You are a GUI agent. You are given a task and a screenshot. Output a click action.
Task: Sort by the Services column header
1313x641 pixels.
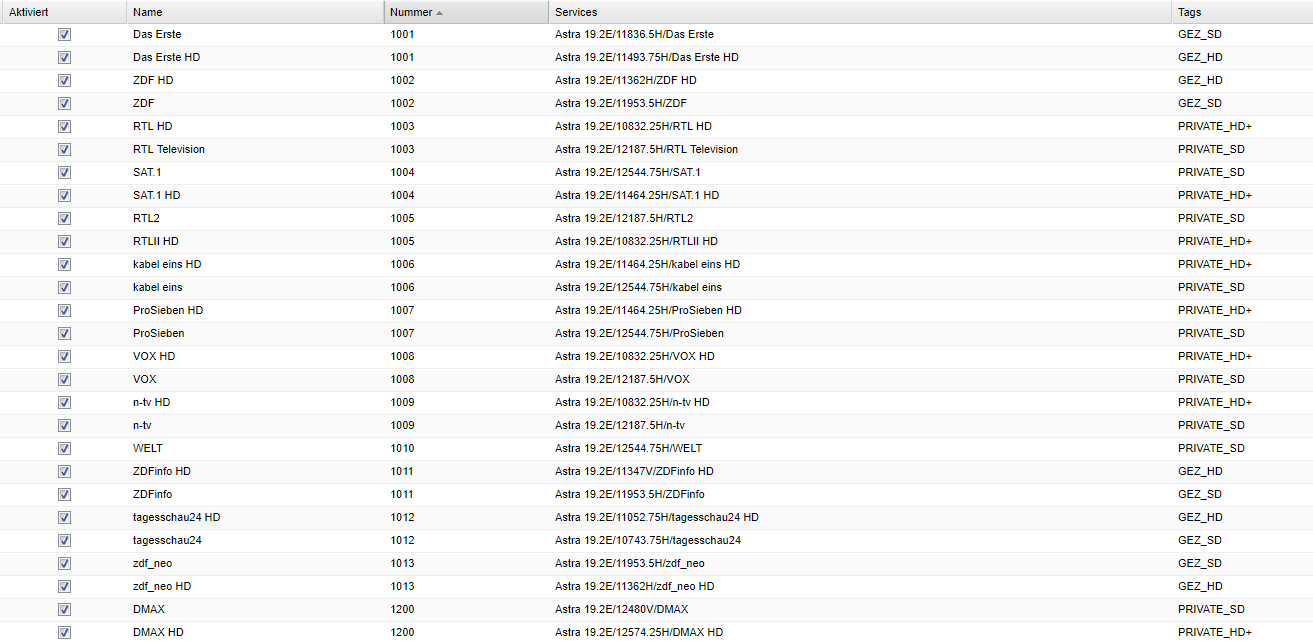tap(860, 12)
